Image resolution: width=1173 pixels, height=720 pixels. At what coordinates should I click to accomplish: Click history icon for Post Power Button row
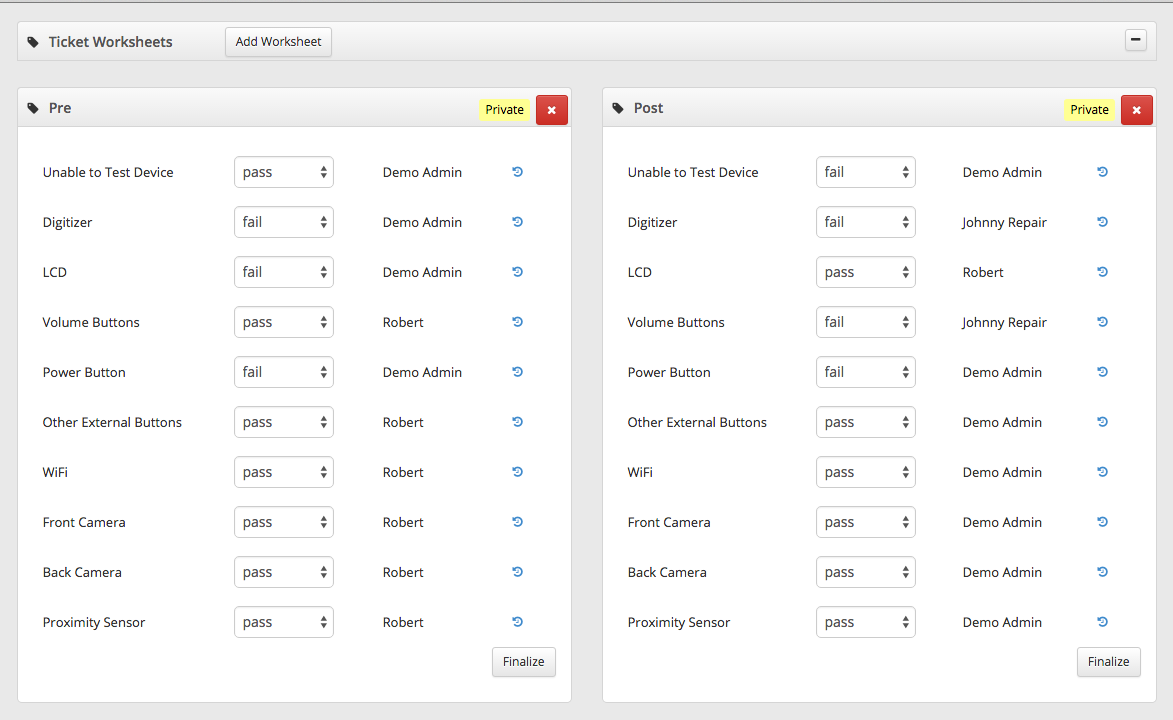[x=1102, y=372]
